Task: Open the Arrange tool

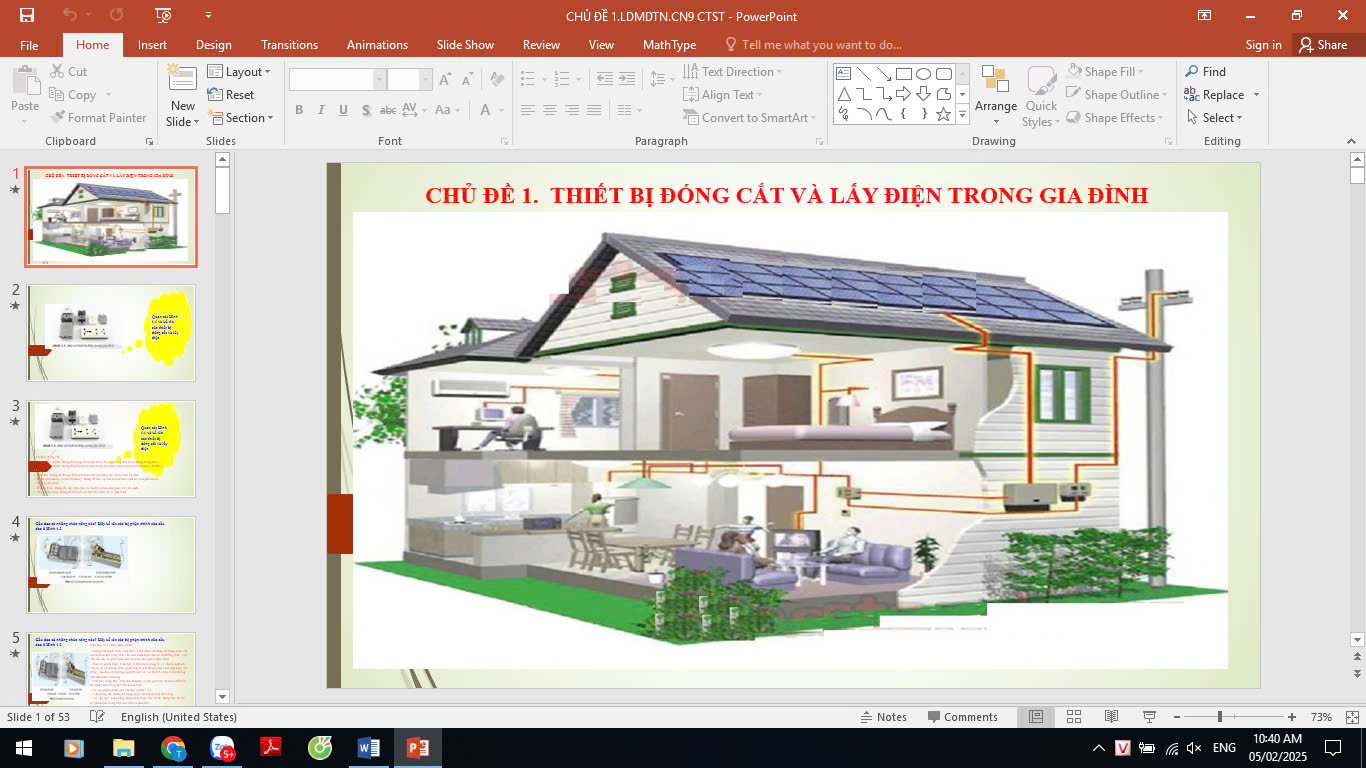Action: (995, 95)
